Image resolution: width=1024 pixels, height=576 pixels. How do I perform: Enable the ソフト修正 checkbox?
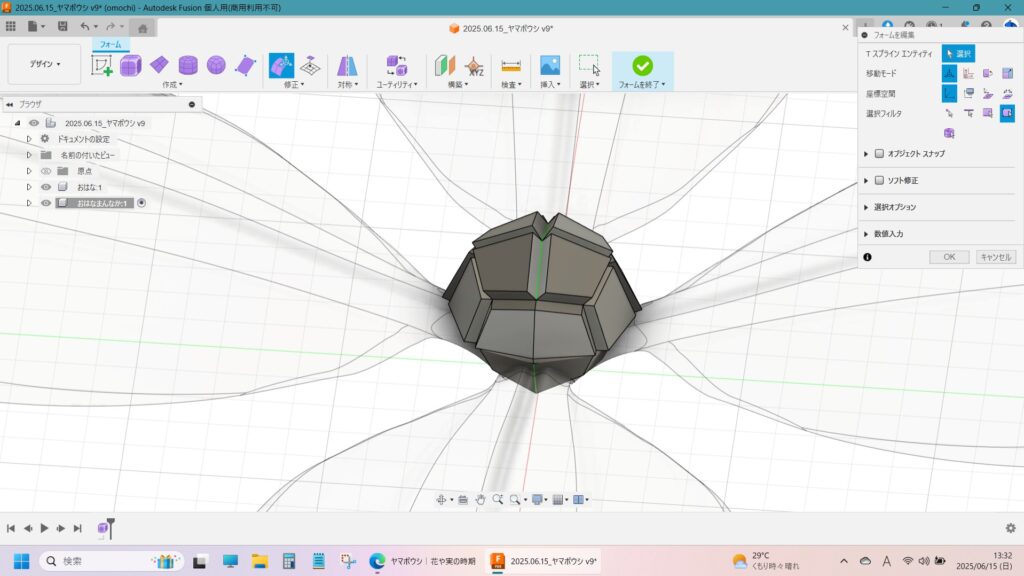pyautogui.click(x=879, y=181)
